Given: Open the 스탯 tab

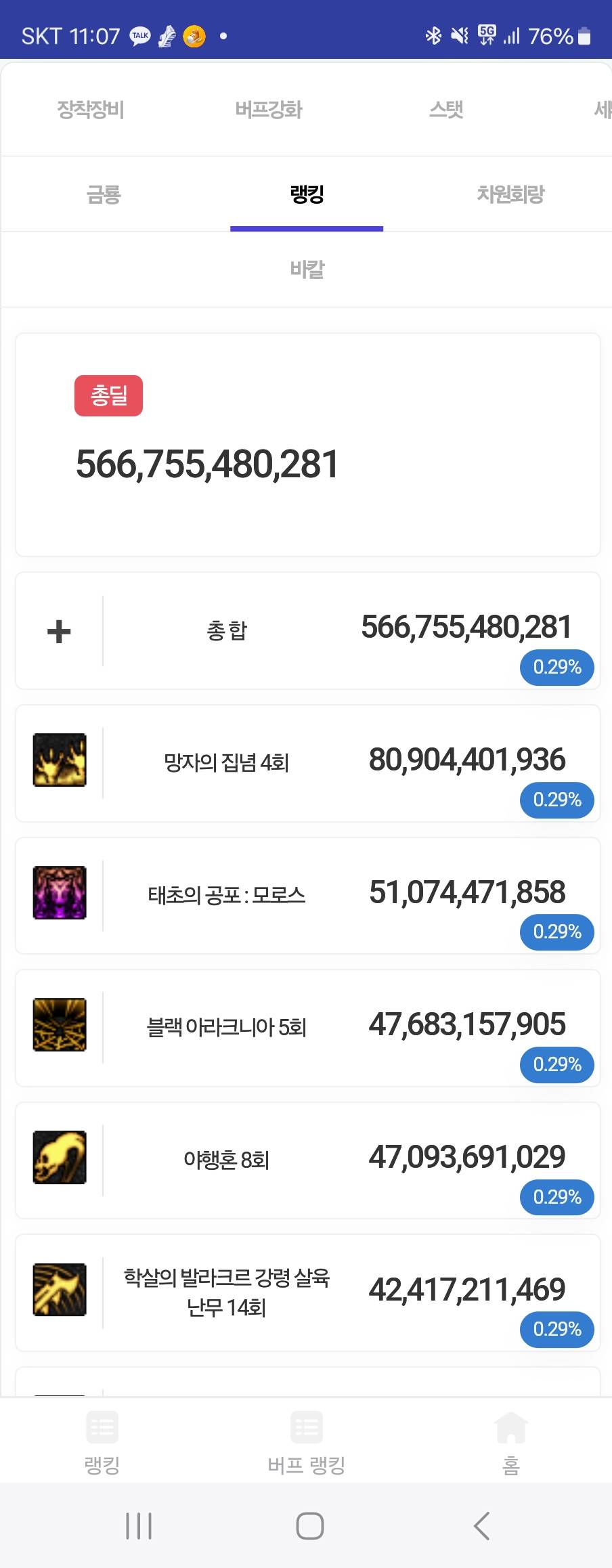Looking at the screenshot, I should (446, 110).
